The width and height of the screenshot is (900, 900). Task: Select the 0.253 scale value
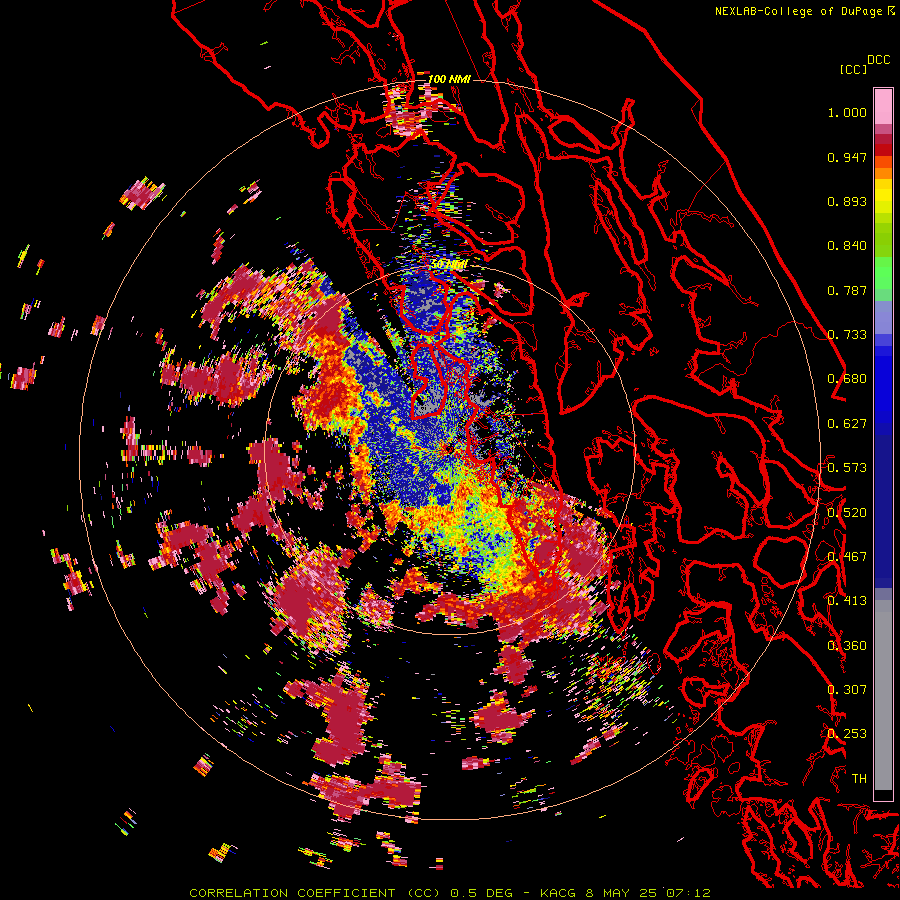(x=847, y=734)
